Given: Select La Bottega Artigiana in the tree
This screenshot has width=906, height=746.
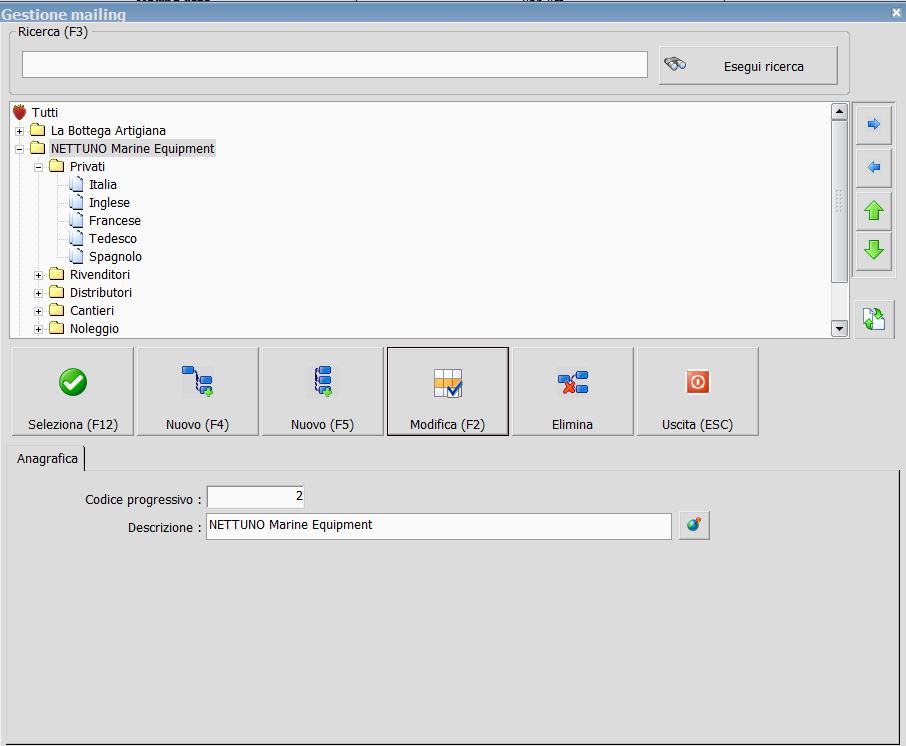Looking at the screenshot, I should 108,131.
